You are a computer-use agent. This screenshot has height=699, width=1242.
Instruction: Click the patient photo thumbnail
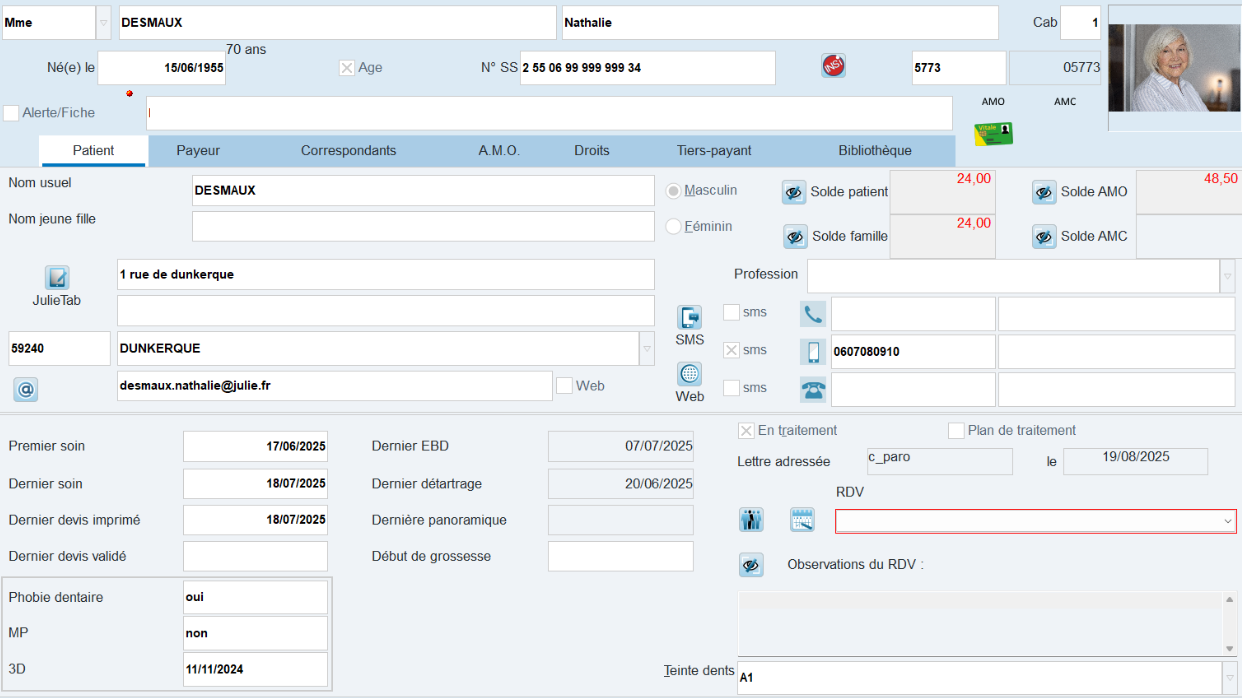(1174, 68)
